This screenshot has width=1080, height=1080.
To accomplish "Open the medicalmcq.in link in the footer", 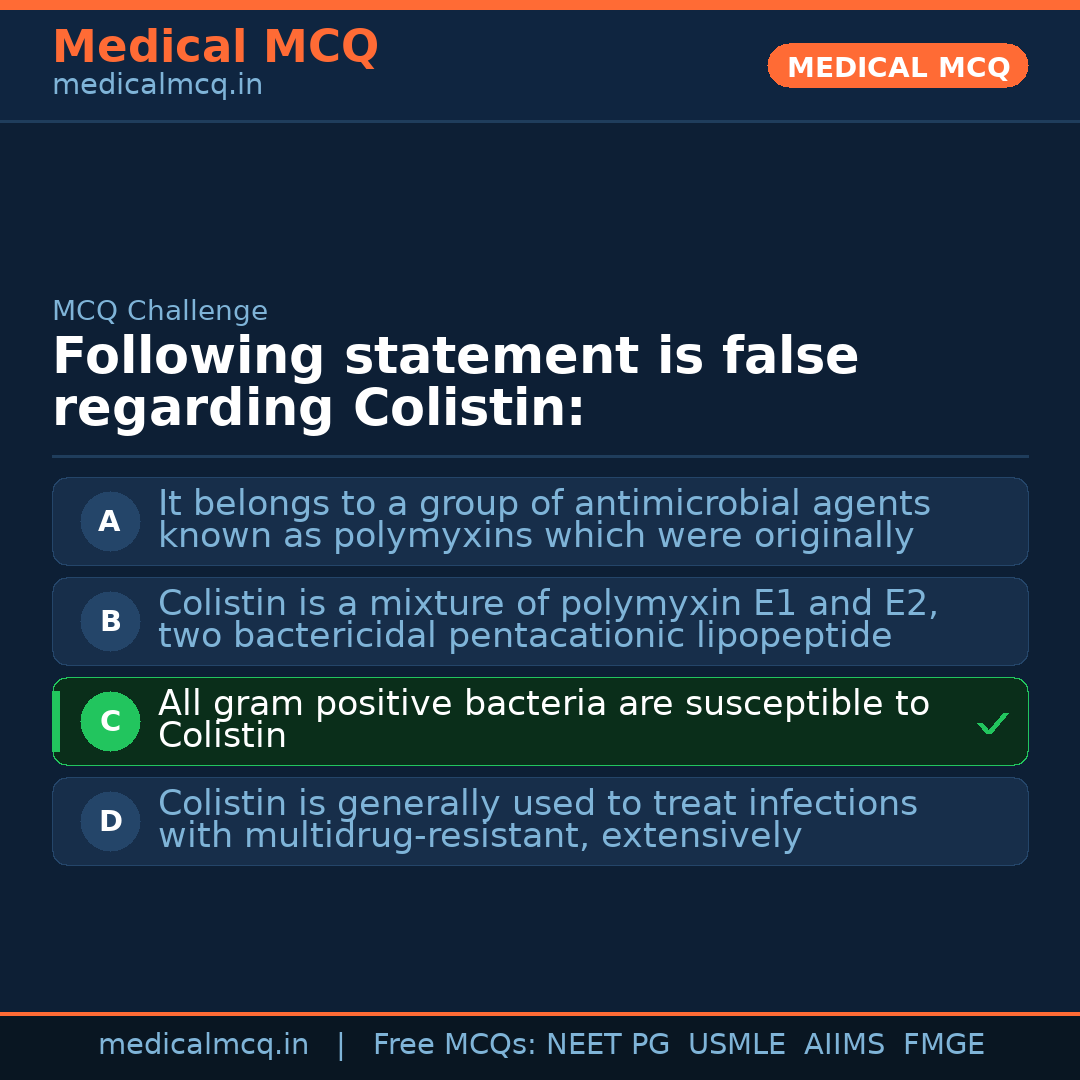I will 203,1045.
